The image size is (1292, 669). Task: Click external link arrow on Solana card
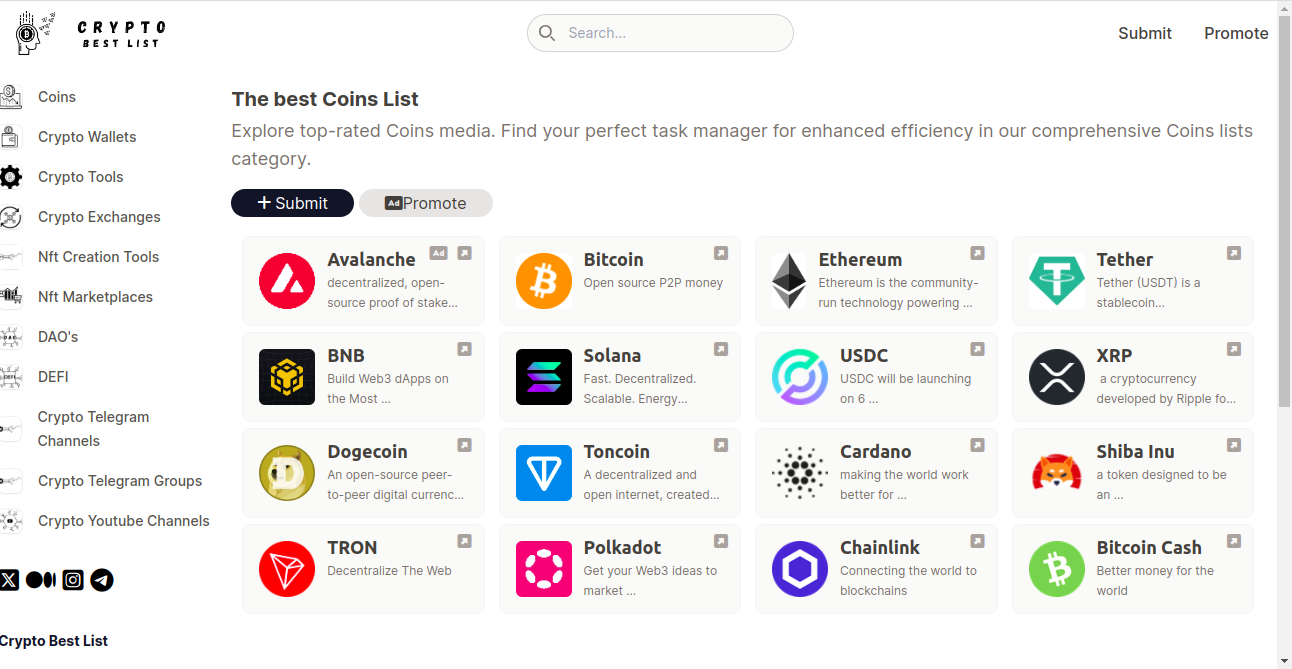tap(721, 349)
